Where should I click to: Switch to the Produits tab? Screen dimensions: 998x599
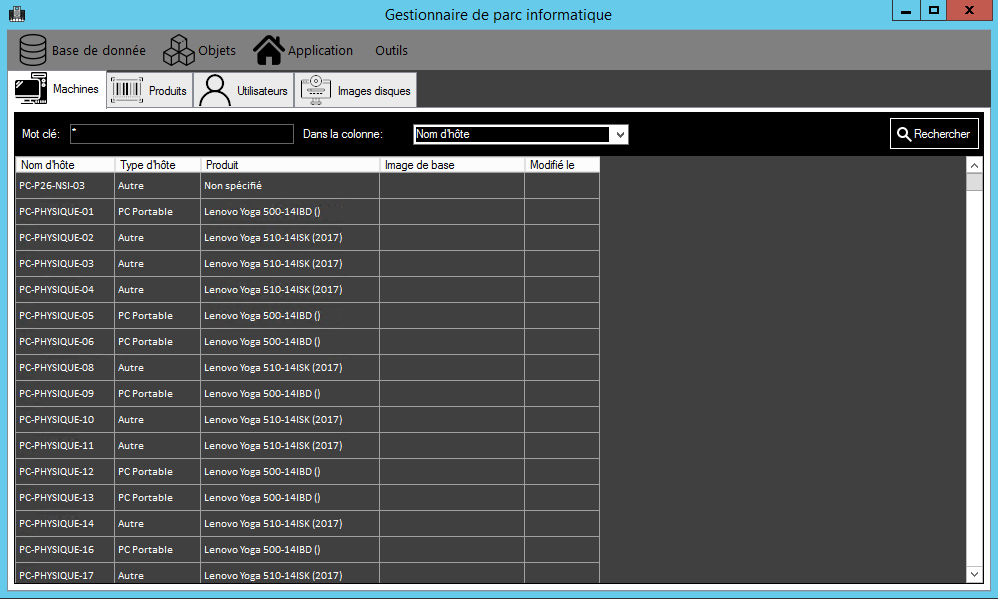point(150,90)
